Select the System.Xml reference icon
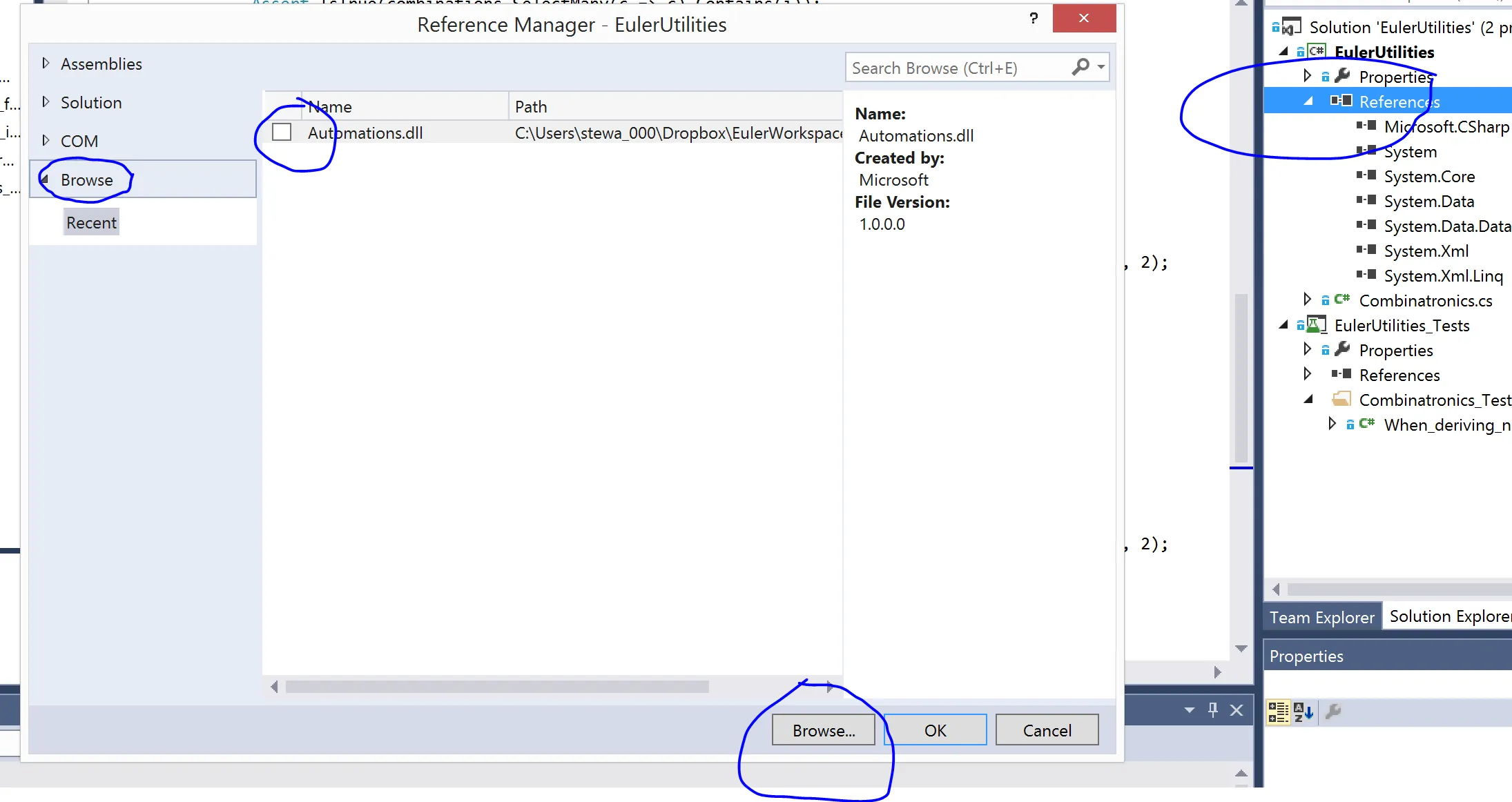Image resolution: width=1512 pixels, height=802 pixels. click(1366, 250)
